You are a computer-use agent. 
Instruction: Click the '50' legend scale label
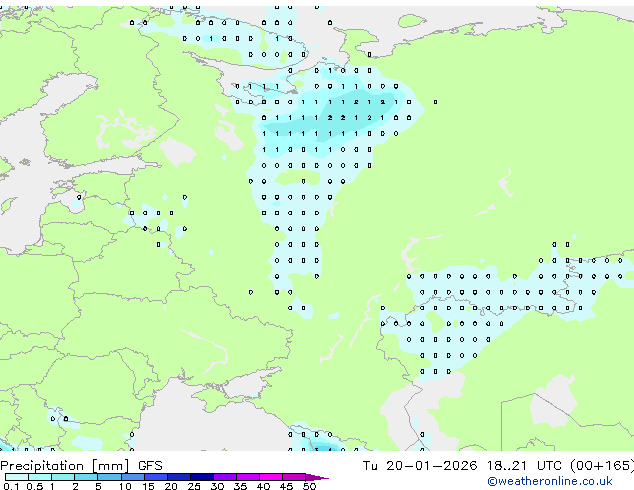tap(309, 486)
